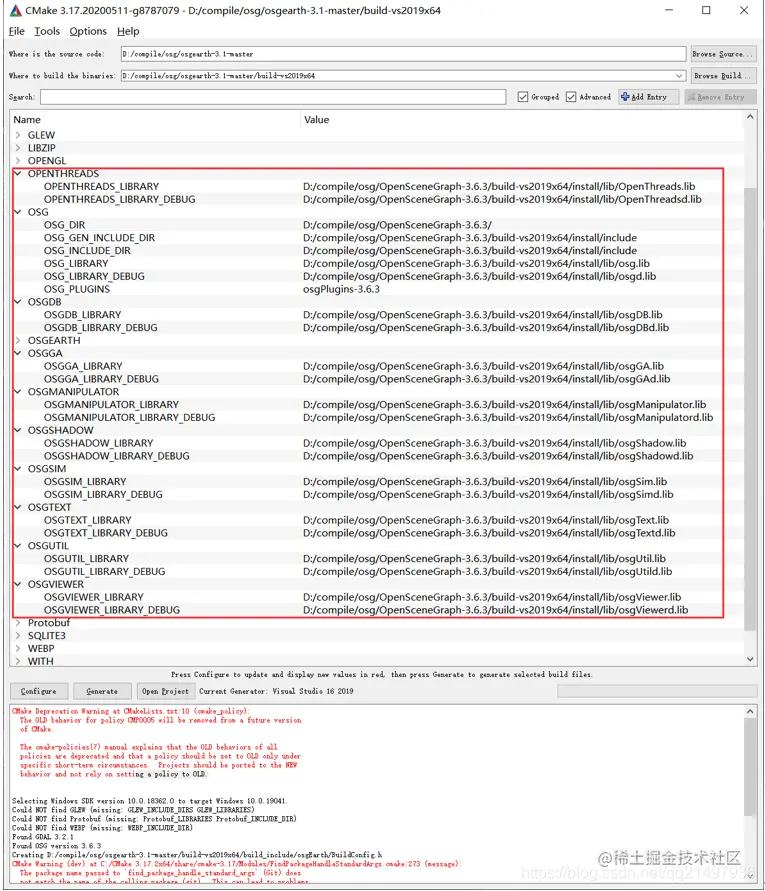Expand the WEBP group
The height and width of the screenshot is (891, 765).
(x=18, y=648)
